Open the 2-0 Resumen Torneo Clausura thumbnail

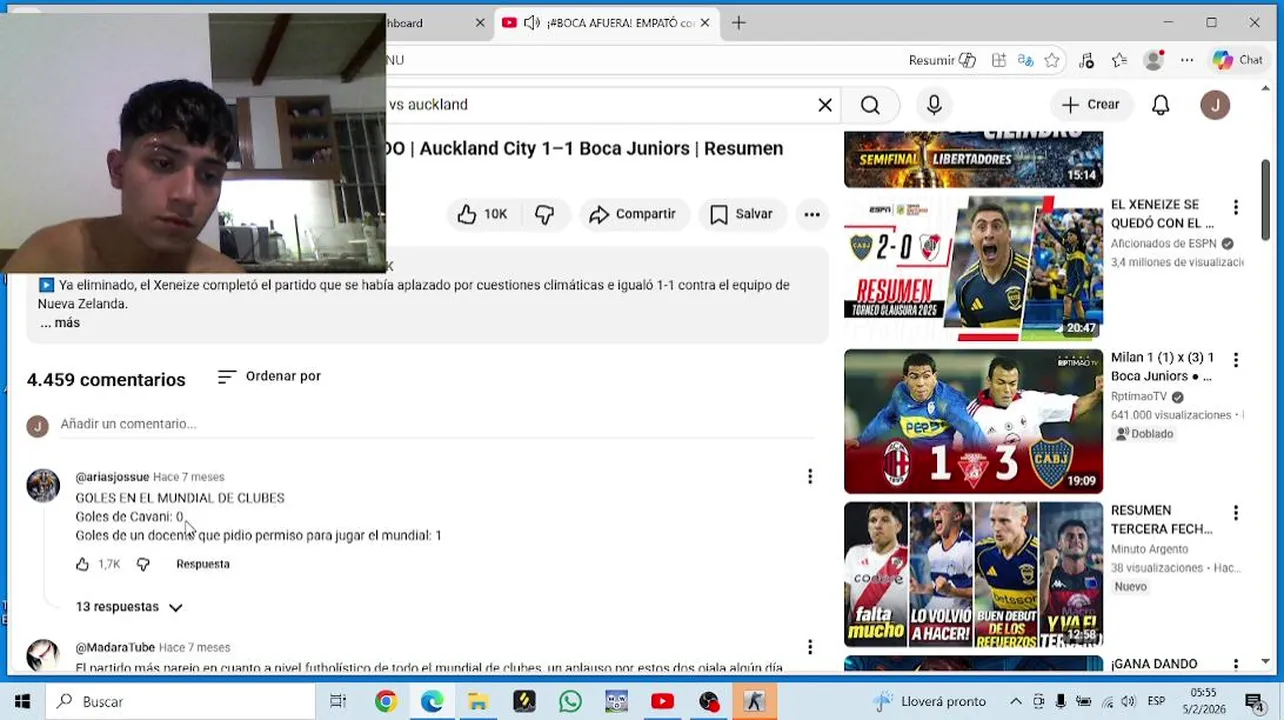pos(973,268)
